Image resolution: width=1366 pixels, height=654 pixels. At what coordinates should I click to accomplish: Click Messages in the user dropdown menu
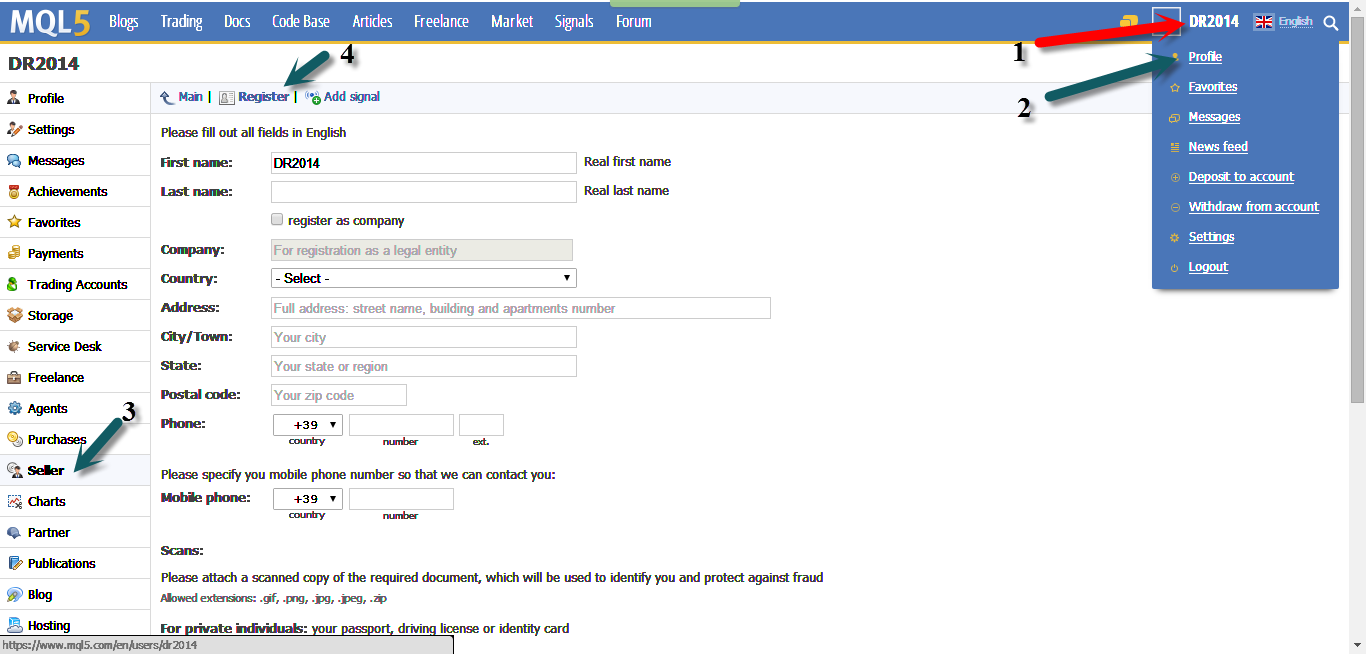point(1214,117)
